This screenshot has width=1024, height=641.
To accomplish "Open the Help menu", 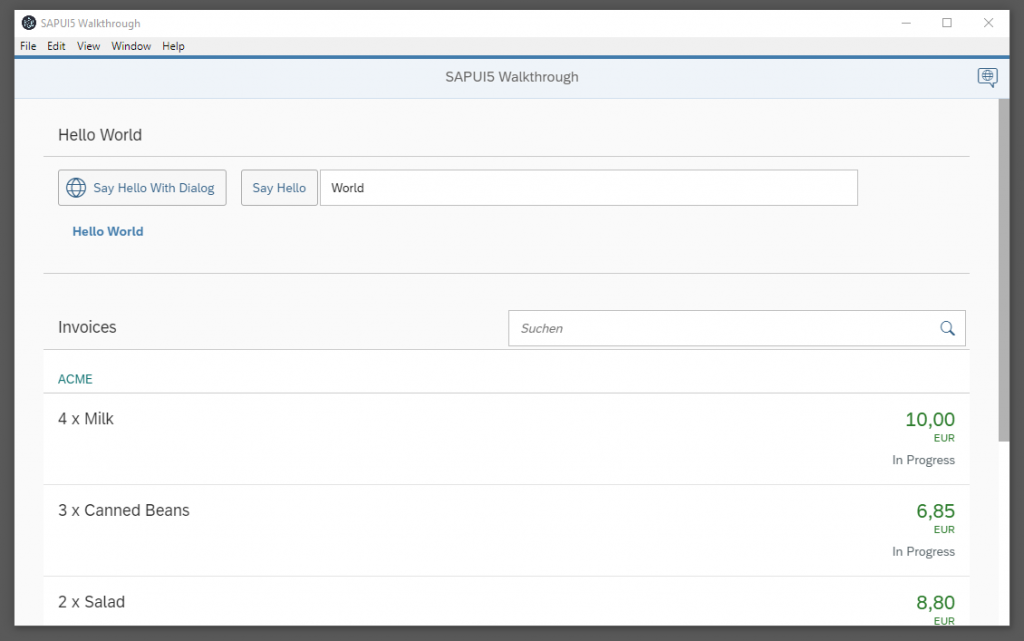I will [x=173, y=46].
